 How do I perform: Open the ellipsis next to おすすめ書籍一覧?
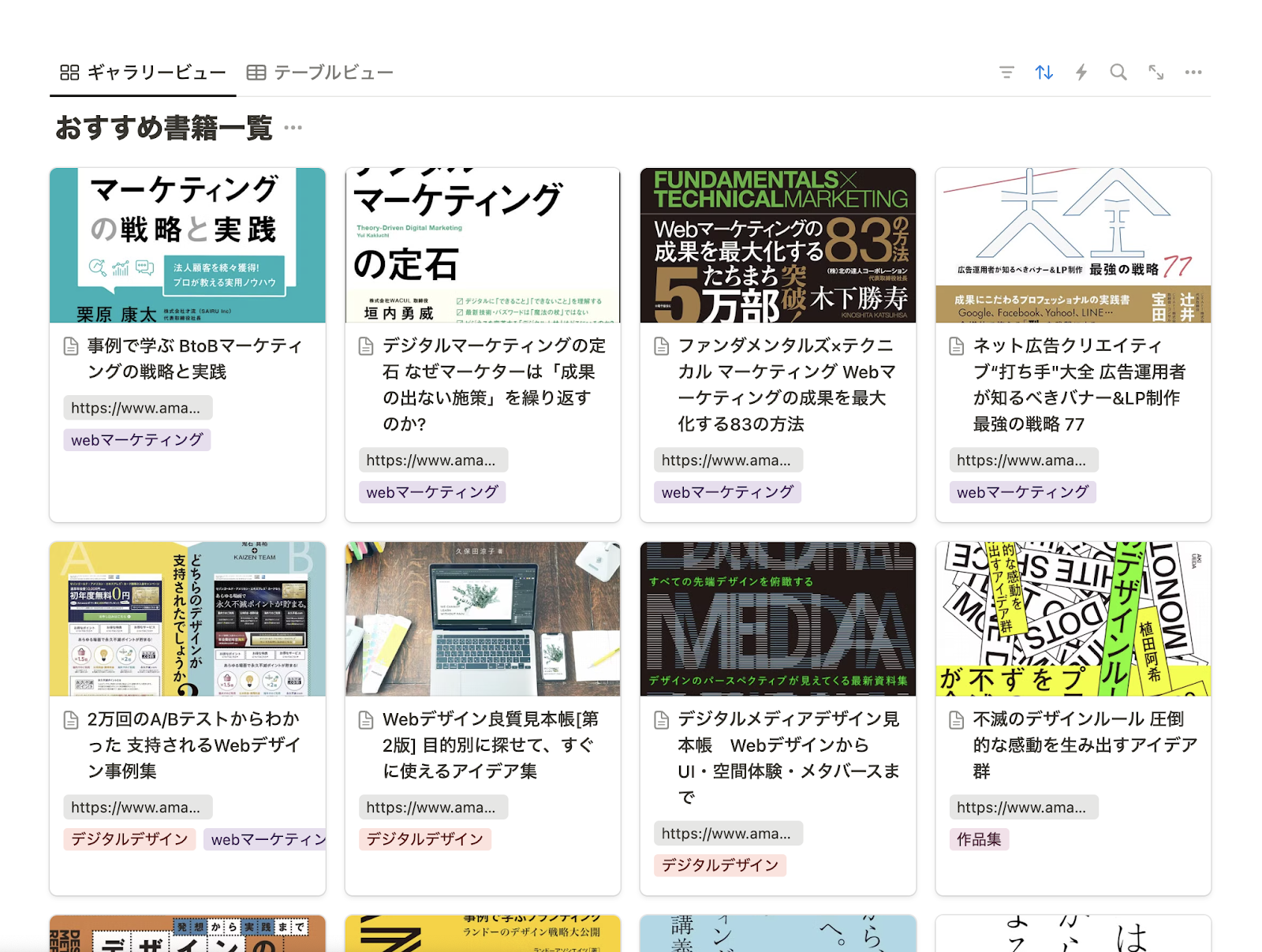[x=293, y=128]
